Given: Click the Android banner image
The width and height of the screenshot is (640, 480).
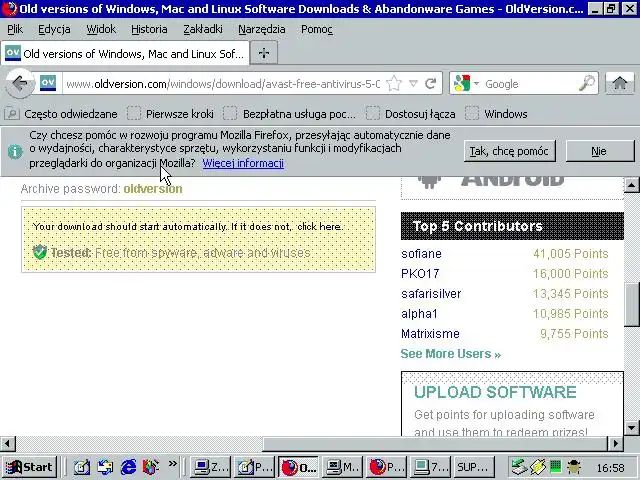Looking at the screenshot, I should pos(512,188).
